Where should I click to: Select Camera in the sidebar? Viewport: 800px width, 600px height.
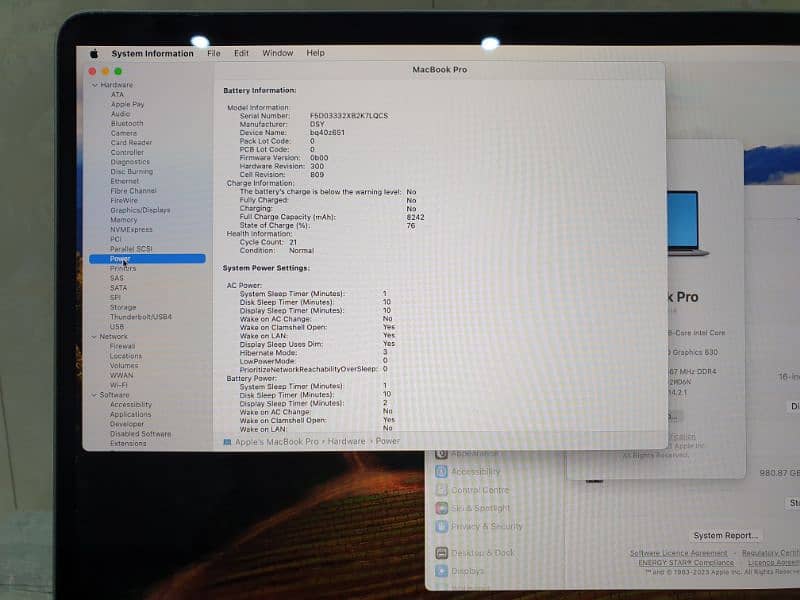(124, 133)
